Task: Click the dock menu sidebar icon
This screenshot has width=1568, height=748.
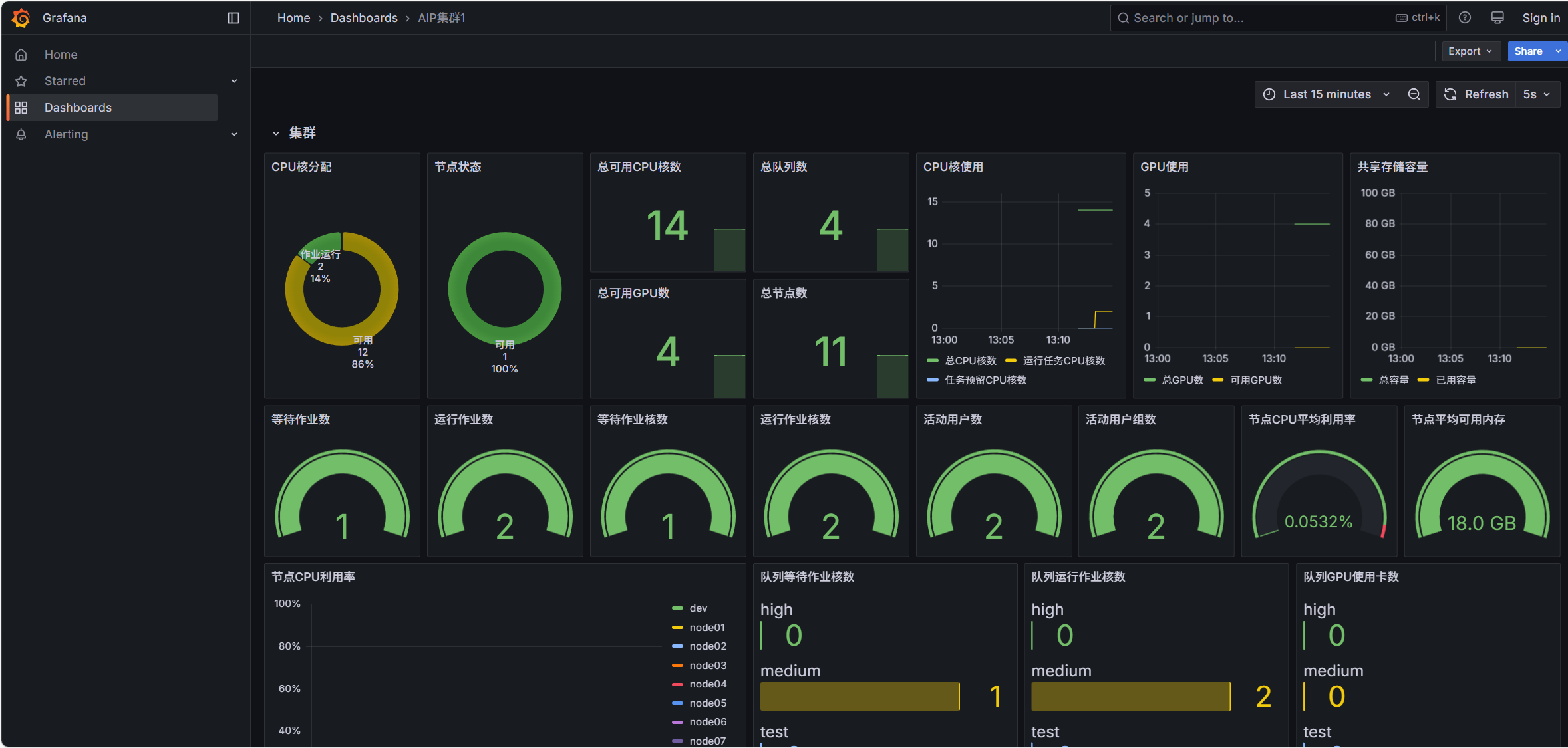Action: tap(234, 18)
